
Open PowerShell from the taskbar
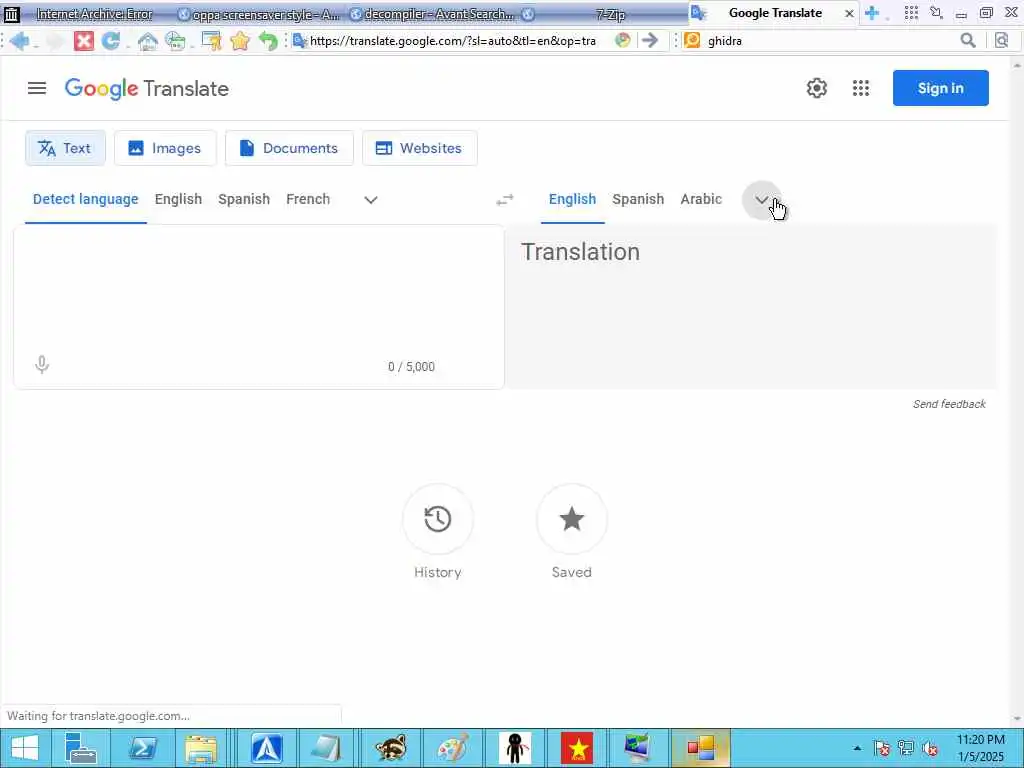pyautogui.click(x=142, y=748)
